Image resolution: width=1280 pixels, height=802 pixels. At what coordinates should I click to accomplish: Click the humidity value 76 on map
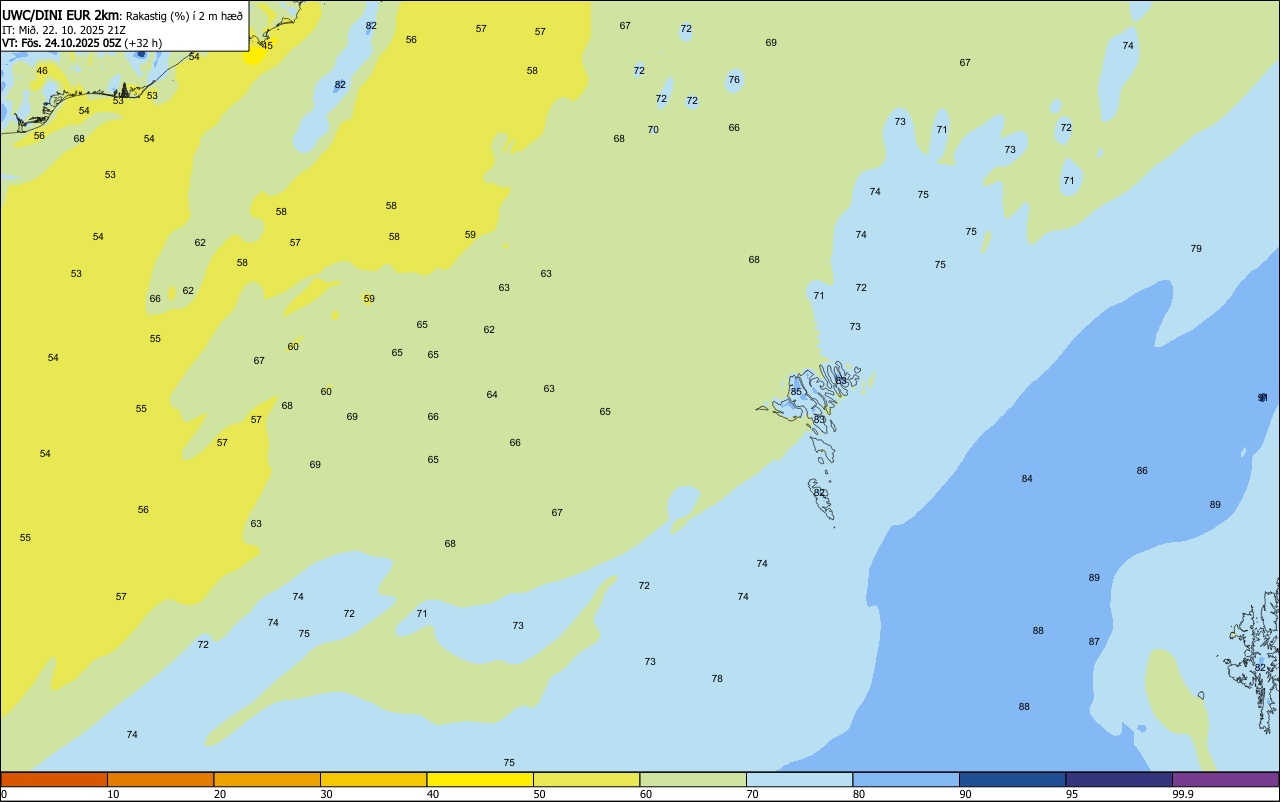734,80
